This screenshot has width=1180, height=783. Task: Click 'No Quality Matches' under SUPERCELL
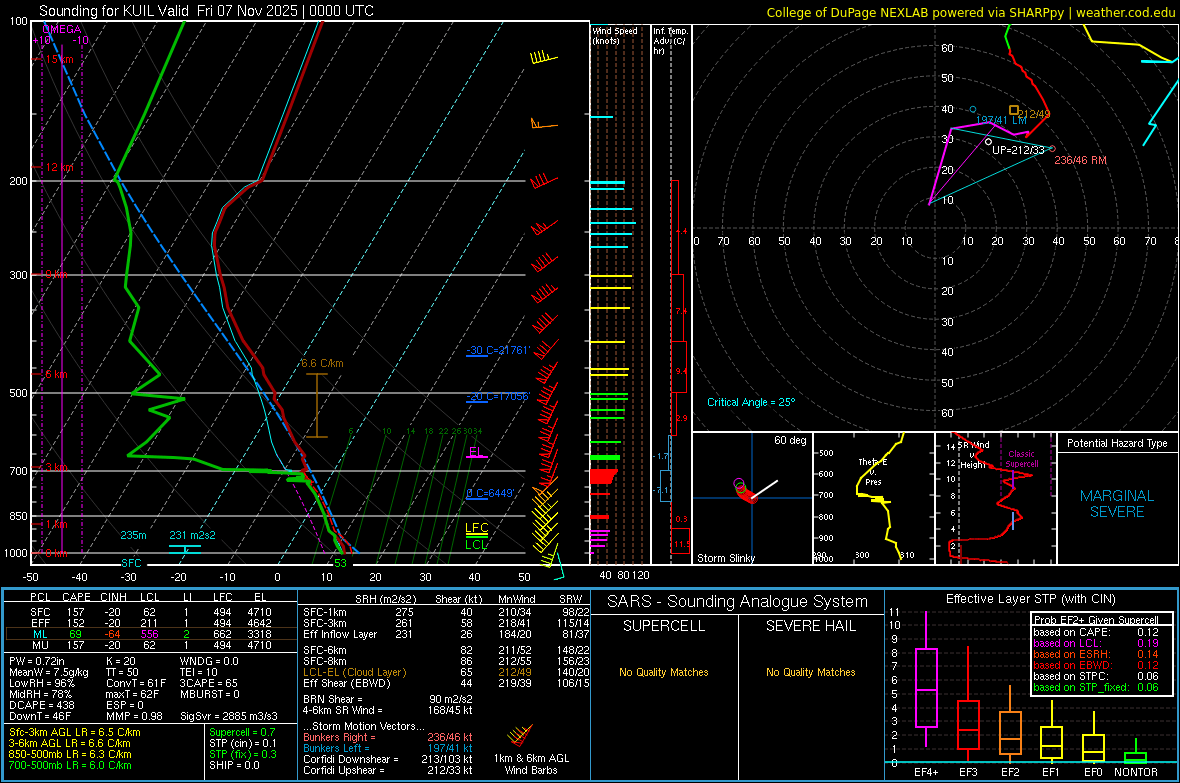(664, 672)
